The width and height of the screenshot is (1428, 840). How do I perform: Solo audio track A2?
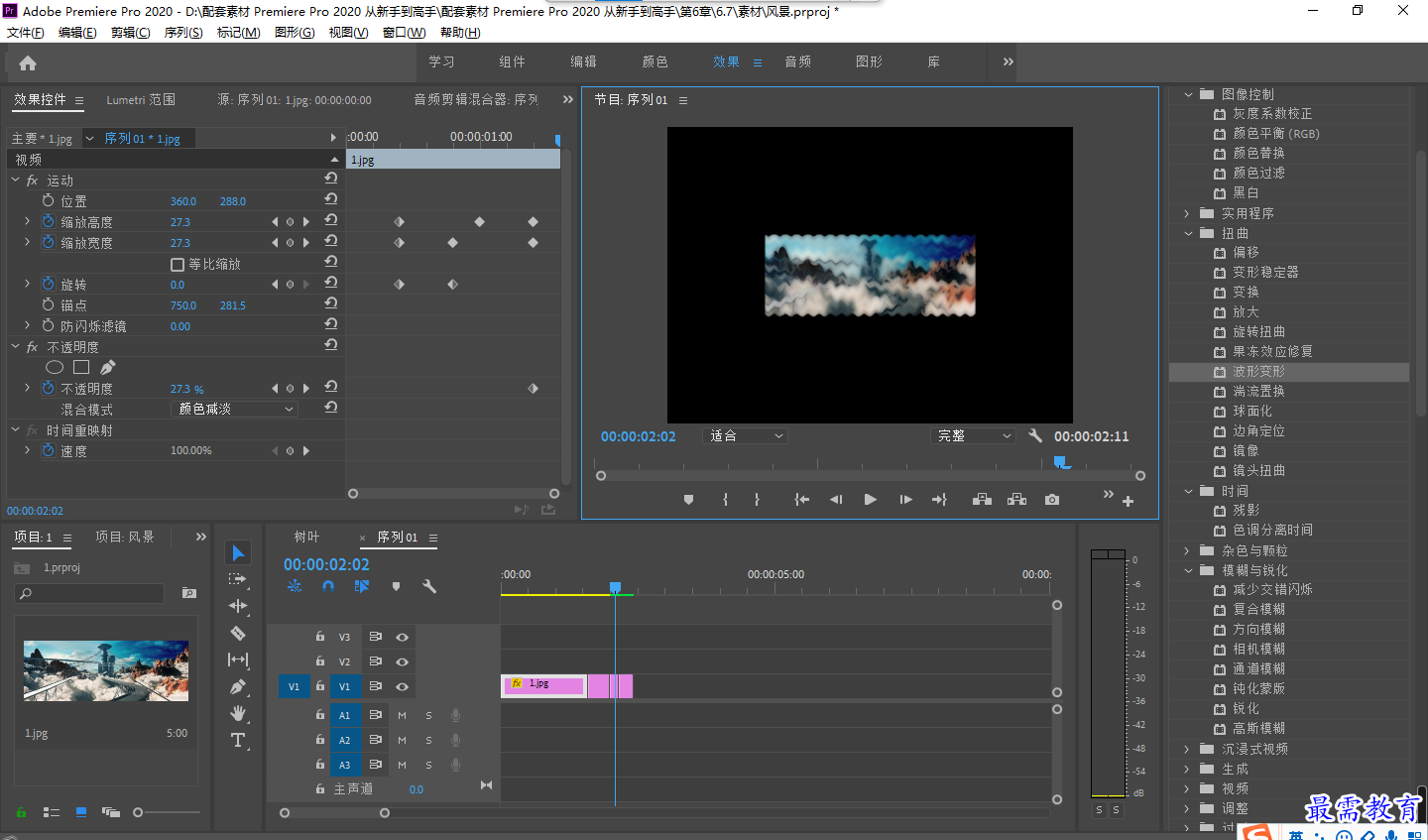click(x=428, y=740)
